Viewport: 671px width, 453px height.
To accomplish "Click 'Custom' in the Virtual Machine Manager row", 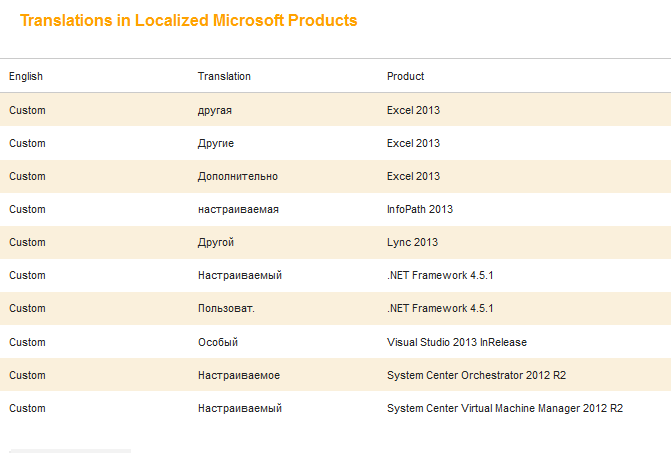I will (27, 408).
